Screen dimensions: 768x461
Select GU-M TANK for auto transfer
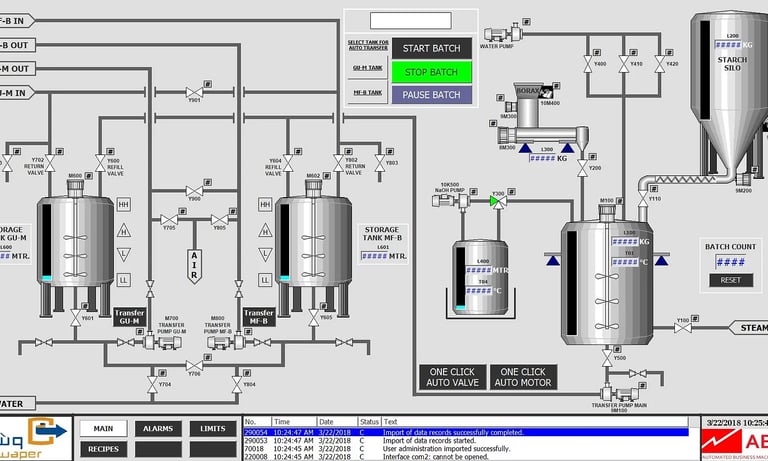(x=367, y=68)
